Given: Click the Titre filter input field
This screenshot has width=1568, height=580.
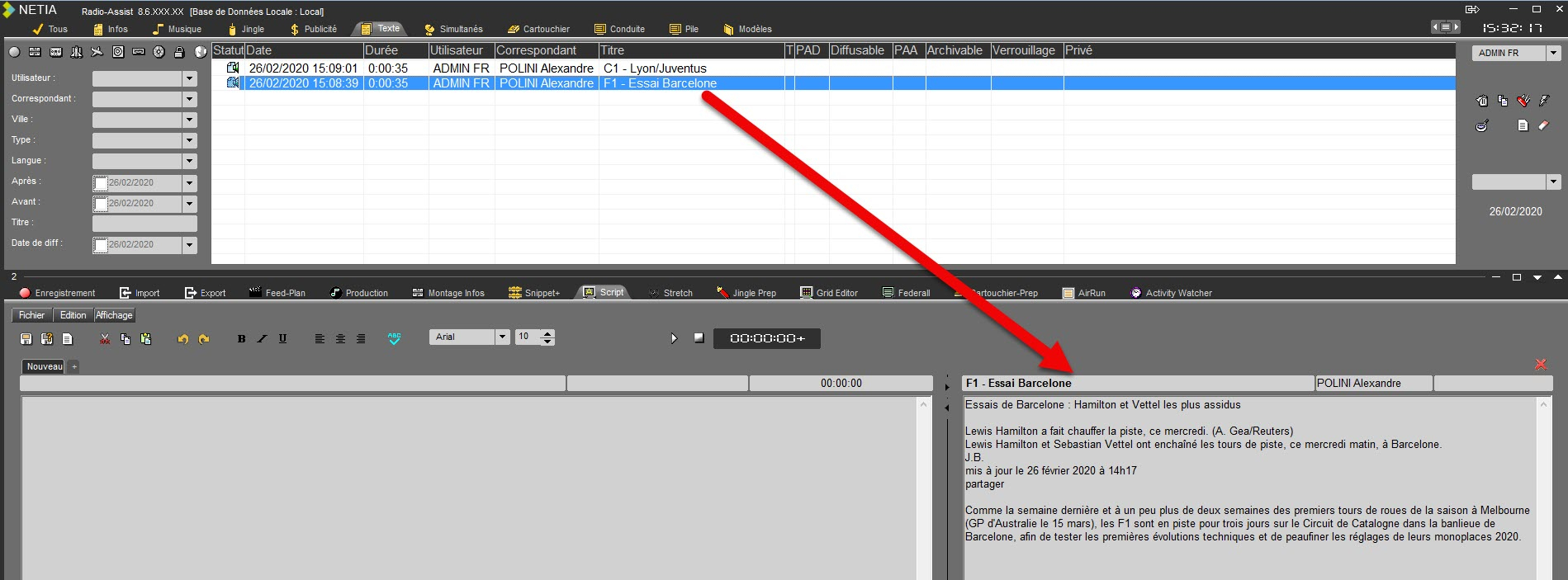Looking at the screenshot, I should click(x=144, y=224).
